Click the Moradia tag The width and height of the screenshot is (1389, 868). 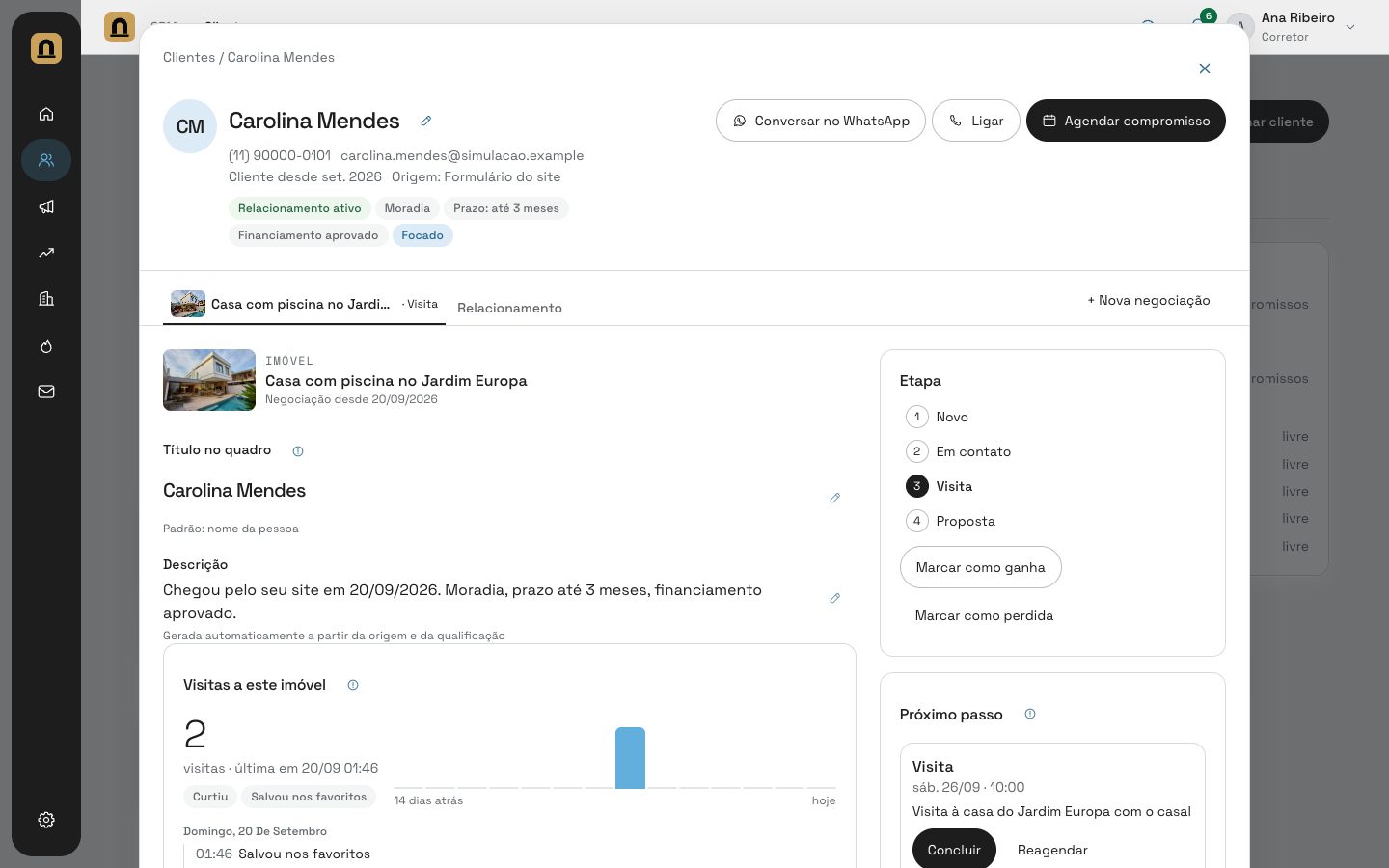tap(407, 208)
